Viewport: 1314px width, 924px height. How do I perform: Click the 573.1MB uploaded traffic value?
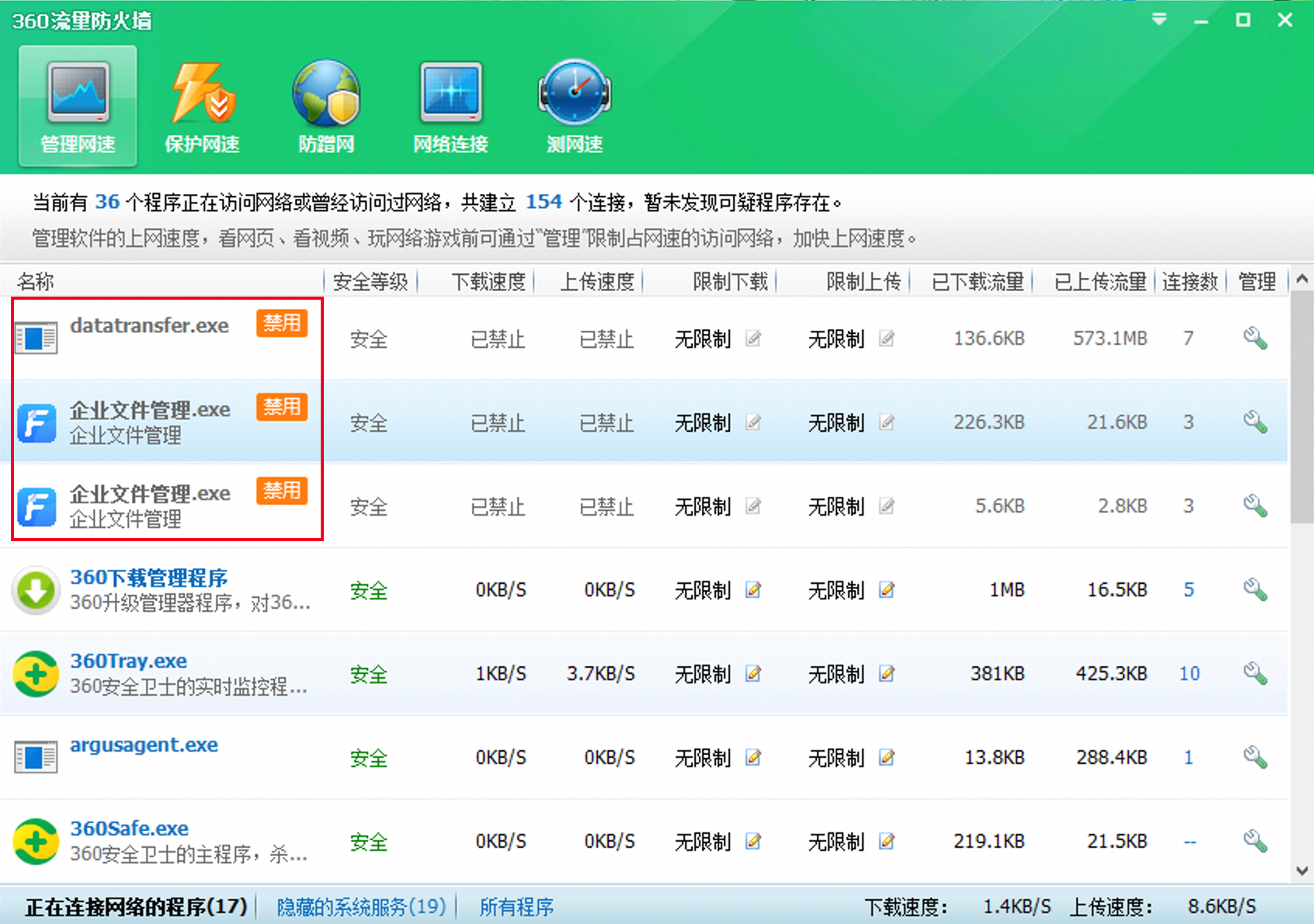1110,339
